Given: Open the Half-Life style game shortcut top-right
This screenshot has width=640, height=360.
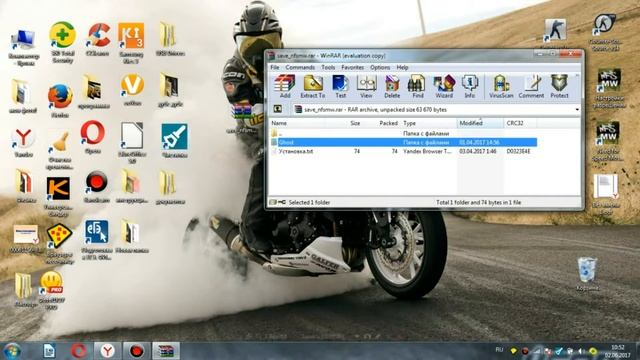Looking at the screenshot, I should coord(605,32).
